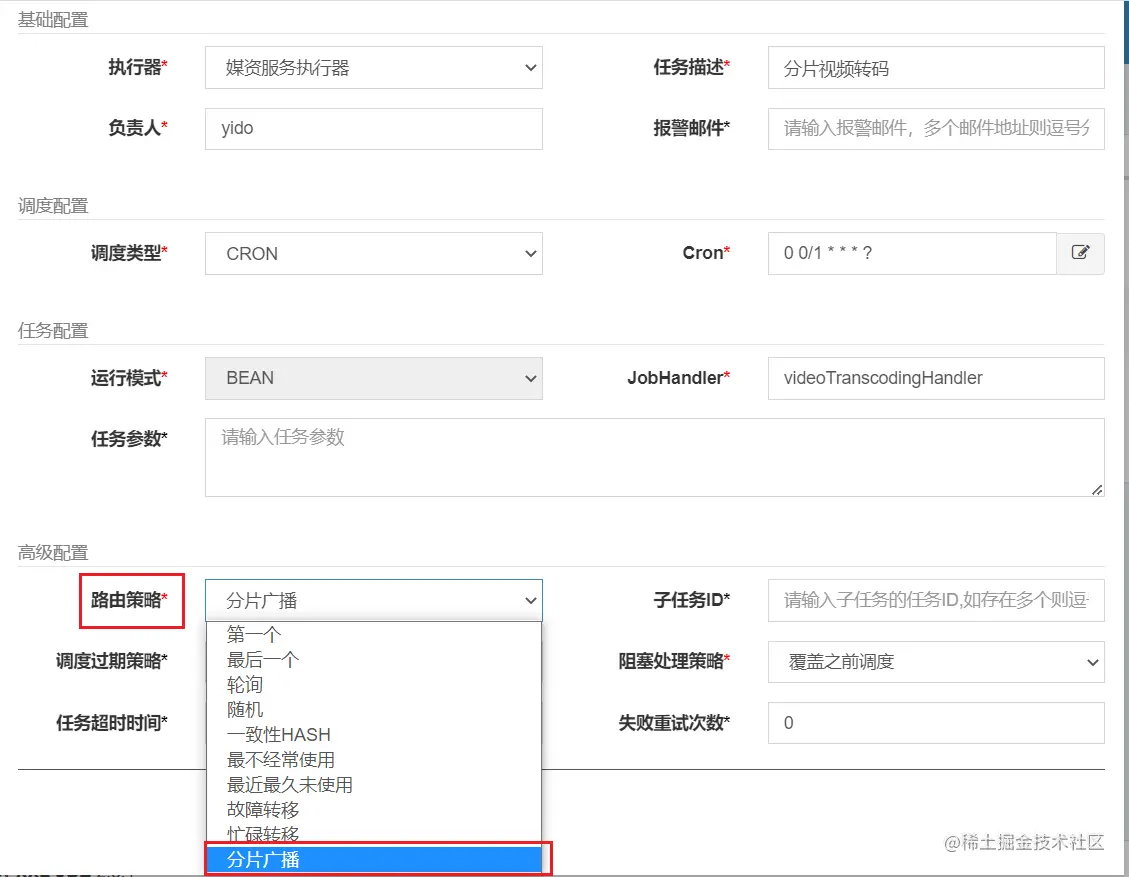Expand the 阻塞处理策略 dropdown

click(936, 662)
